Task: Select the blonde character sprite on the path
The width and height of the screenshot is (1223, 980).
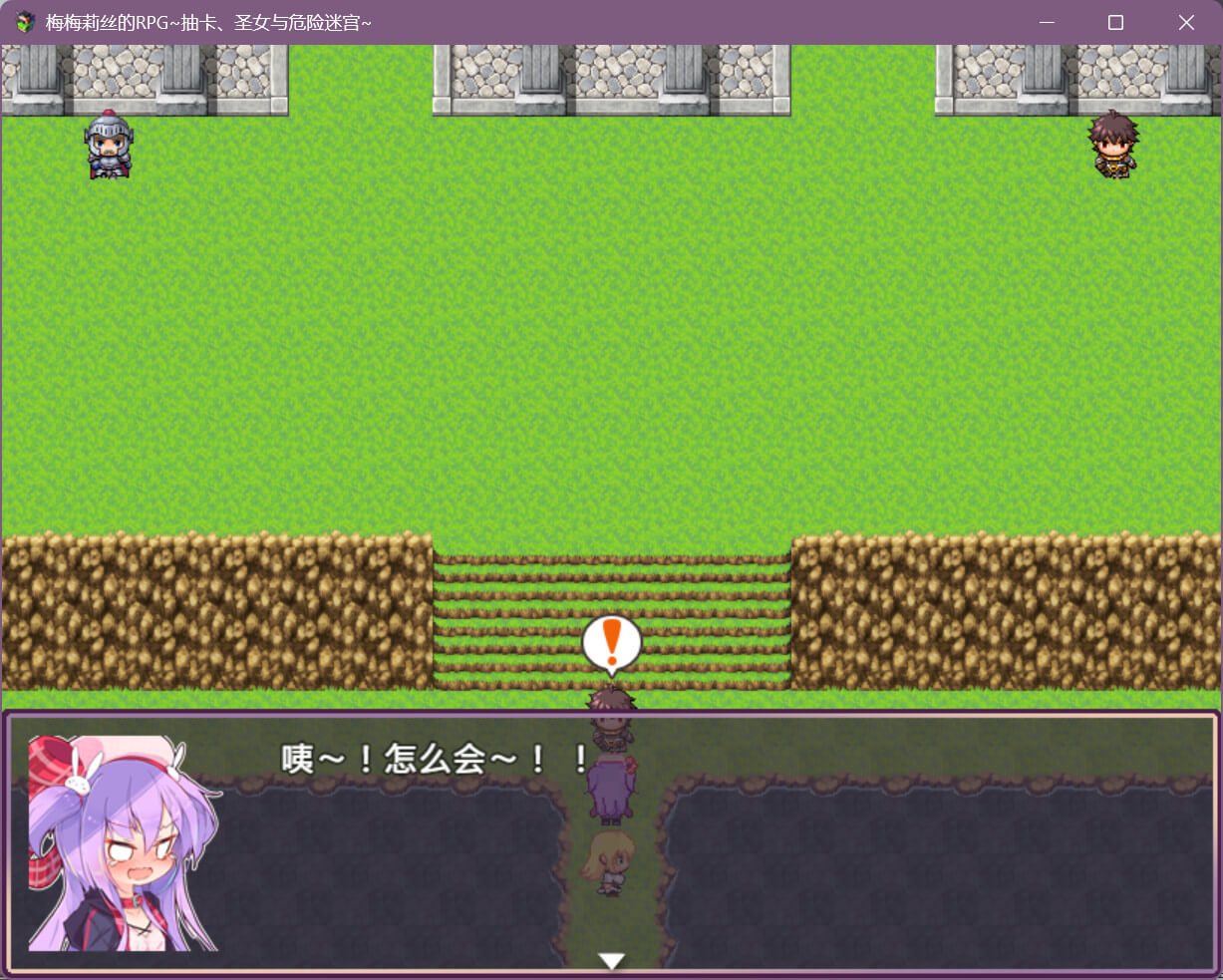Action: [608, 862]
